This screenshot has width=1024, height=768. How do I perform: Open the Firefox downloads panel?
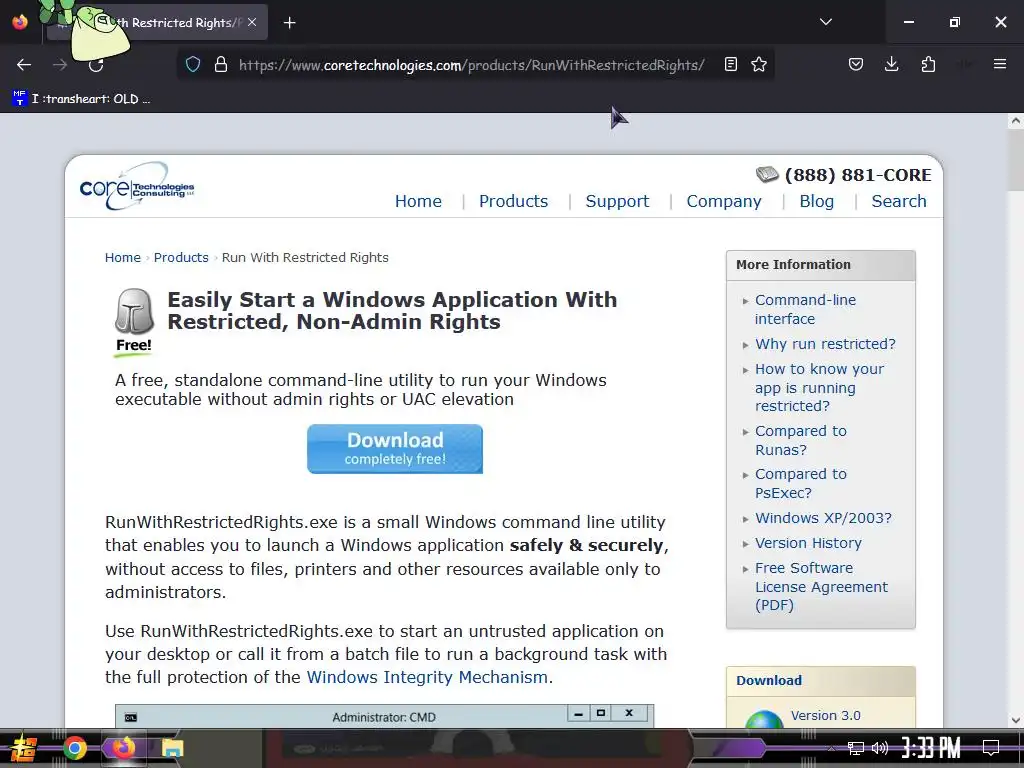[891, 64]
